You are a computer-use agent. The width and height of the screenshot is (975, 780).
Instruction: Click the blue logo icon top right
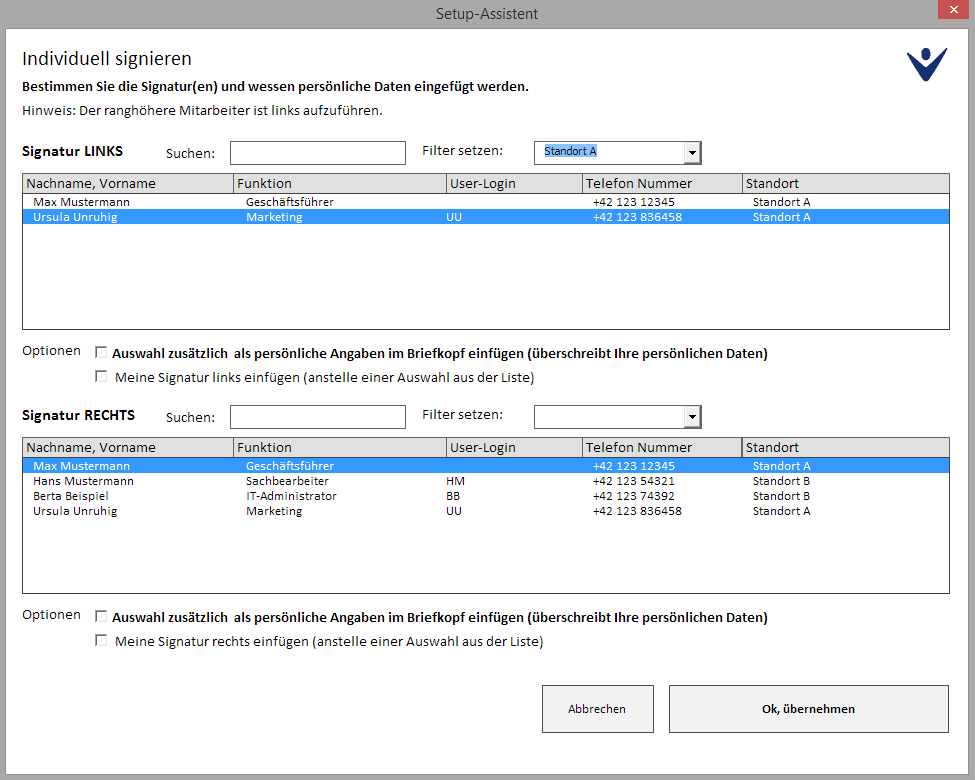coord(926,65)
